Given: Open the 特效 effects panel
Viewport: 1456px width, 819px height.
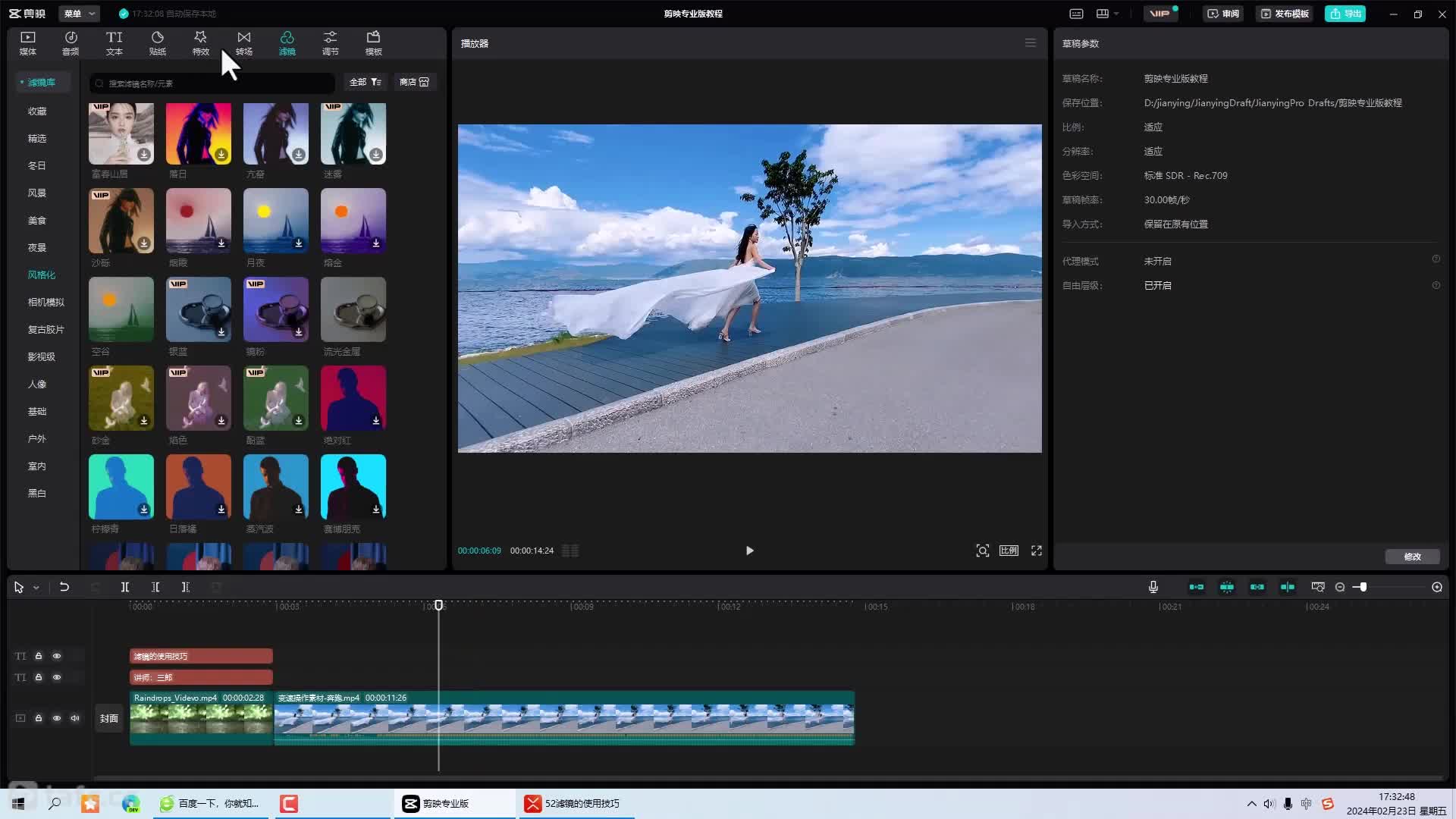Looking at the screenshot, I should point(201,43).
